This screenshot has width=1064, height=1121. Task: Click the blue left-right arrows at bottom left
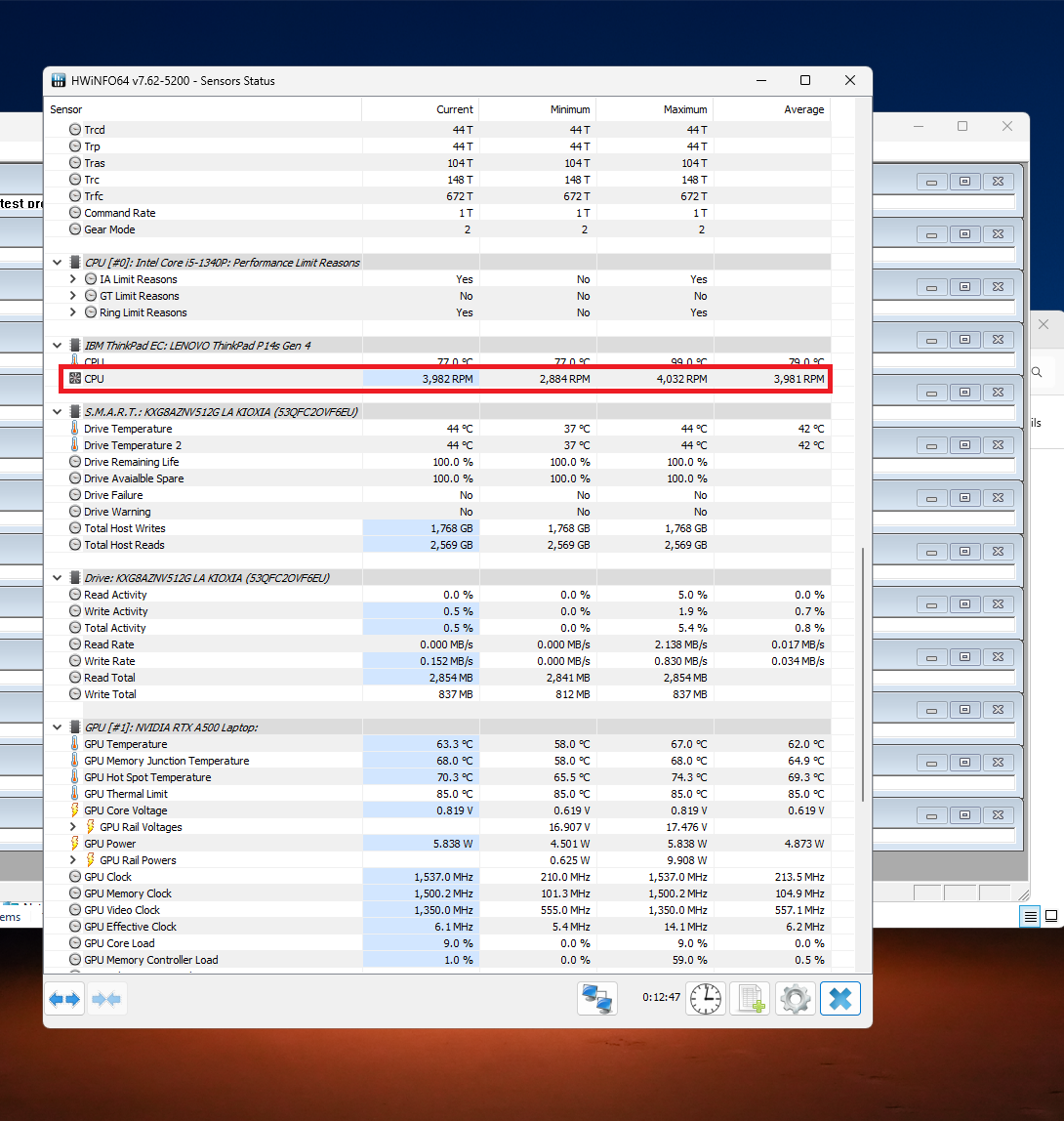point(64,998)
